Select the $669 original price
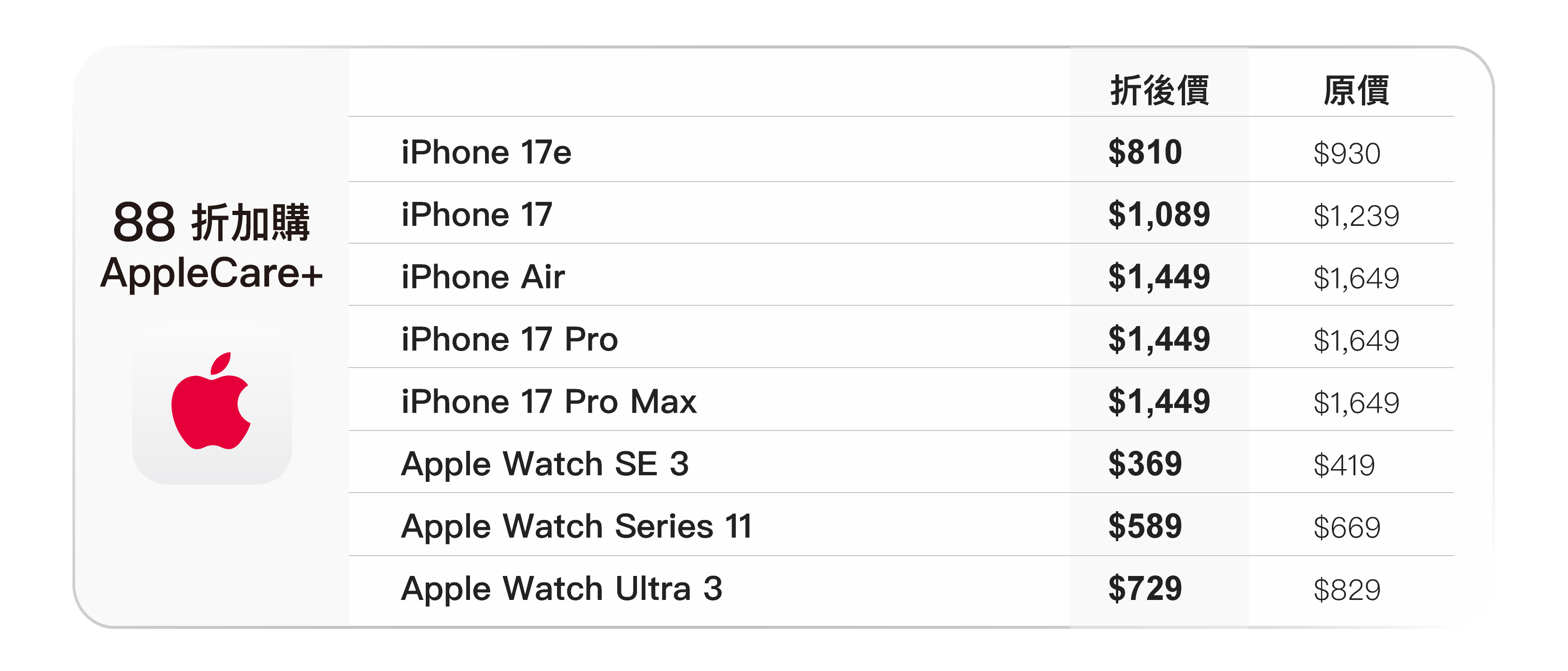The image size is (1568, 671). click(x=1346, y=527)
